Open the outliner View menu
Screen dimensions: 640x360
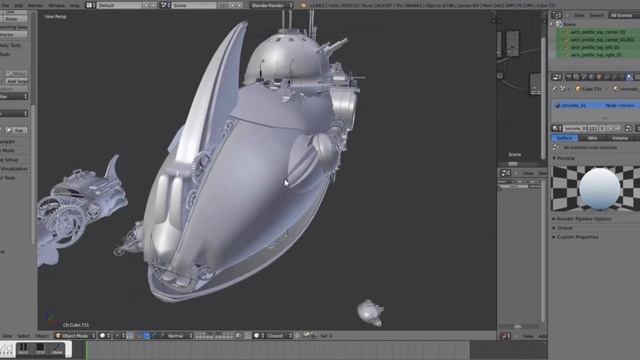pos(579,16)
